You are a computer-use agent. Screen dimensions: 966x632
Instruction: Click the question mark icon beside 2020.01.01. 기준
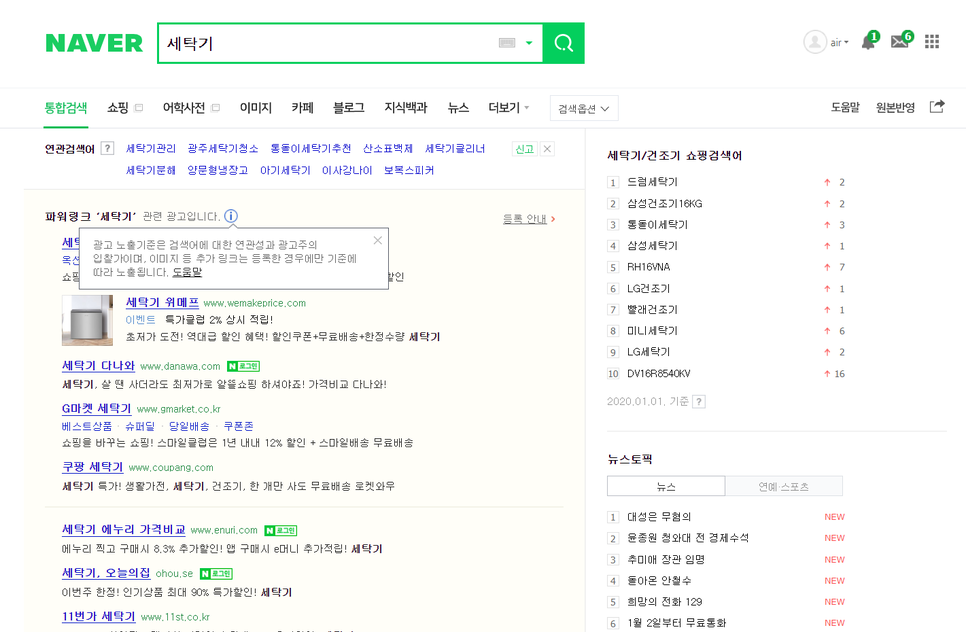click(699, 402)
